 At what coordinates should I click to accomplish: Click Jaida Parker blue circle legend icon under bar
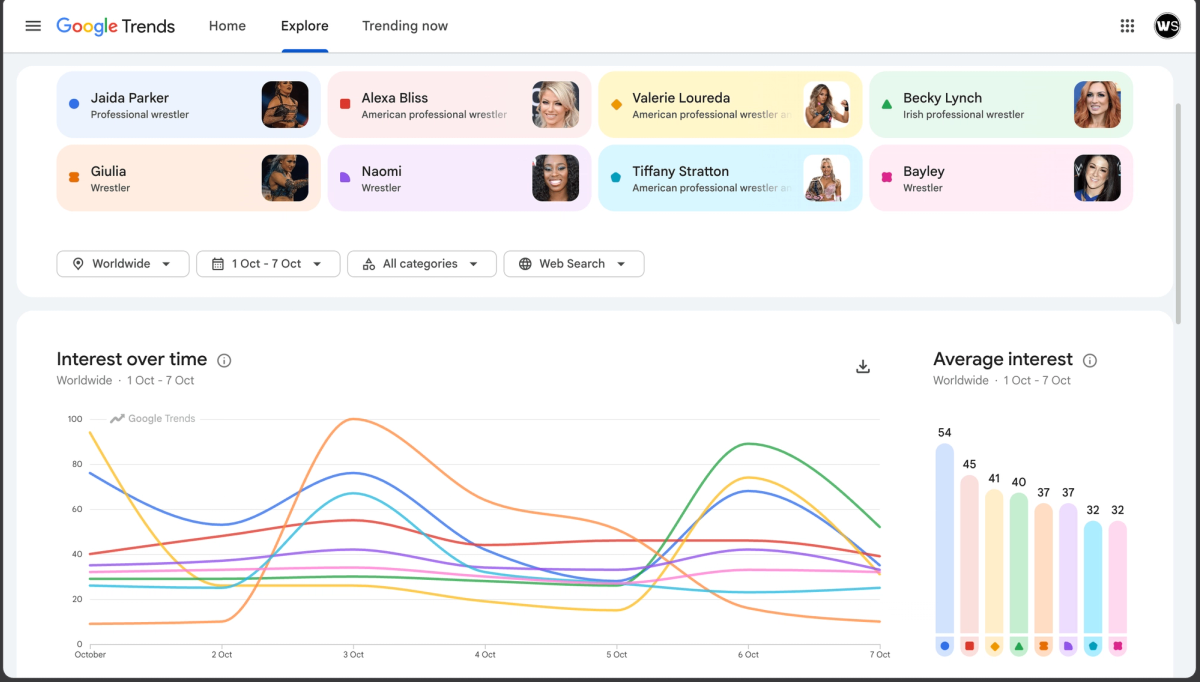pos(945,646)
